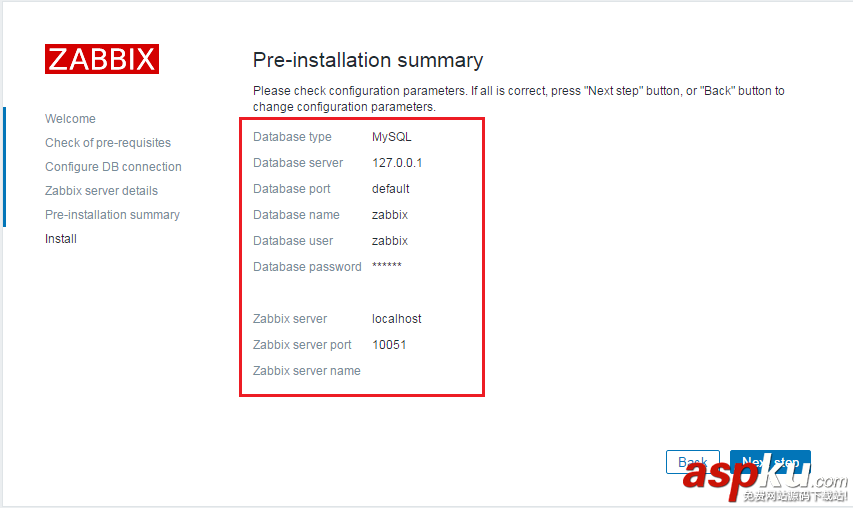Screen dimensions: 853x508
Task: Click the Pre-installation summary page heading
Action: (367, 60)
